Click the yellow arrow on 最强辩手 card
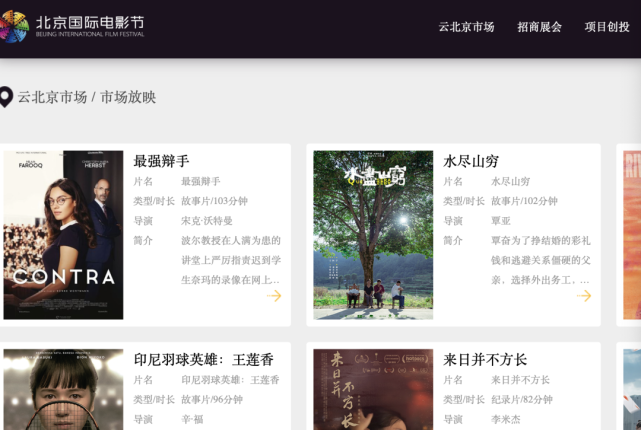 pyautogui.click(x=274, y=296)
